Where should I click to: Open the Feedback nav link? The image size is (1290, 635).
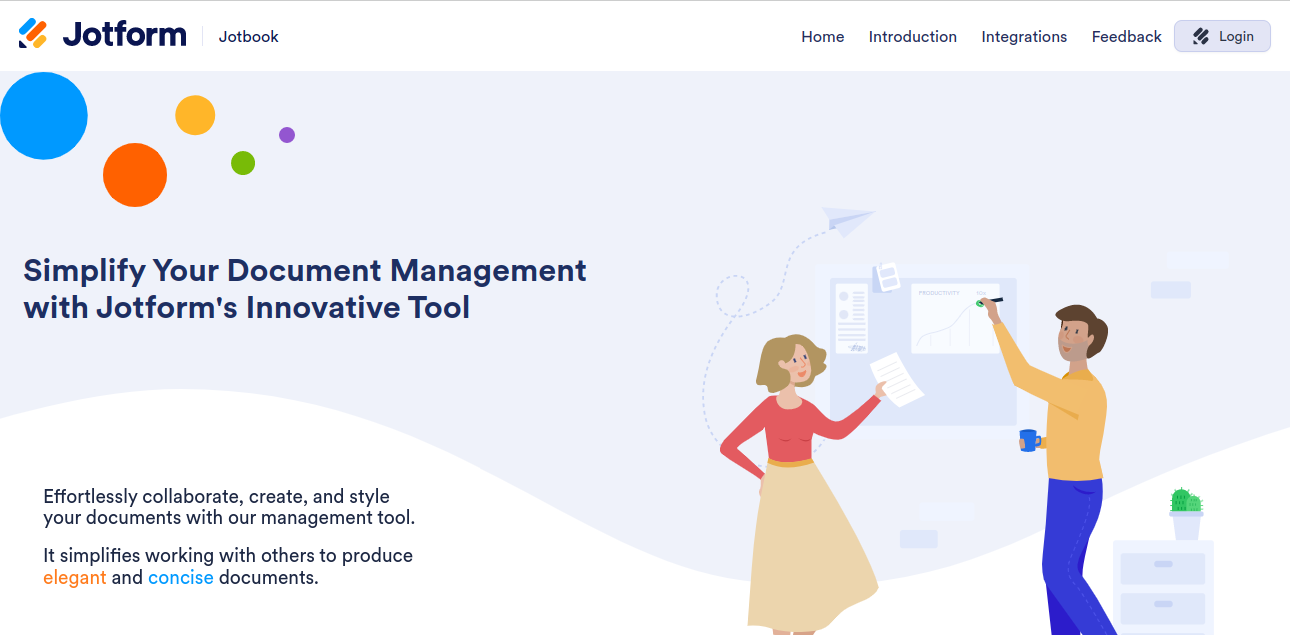pyautogui.click(x=1127, y=37)
